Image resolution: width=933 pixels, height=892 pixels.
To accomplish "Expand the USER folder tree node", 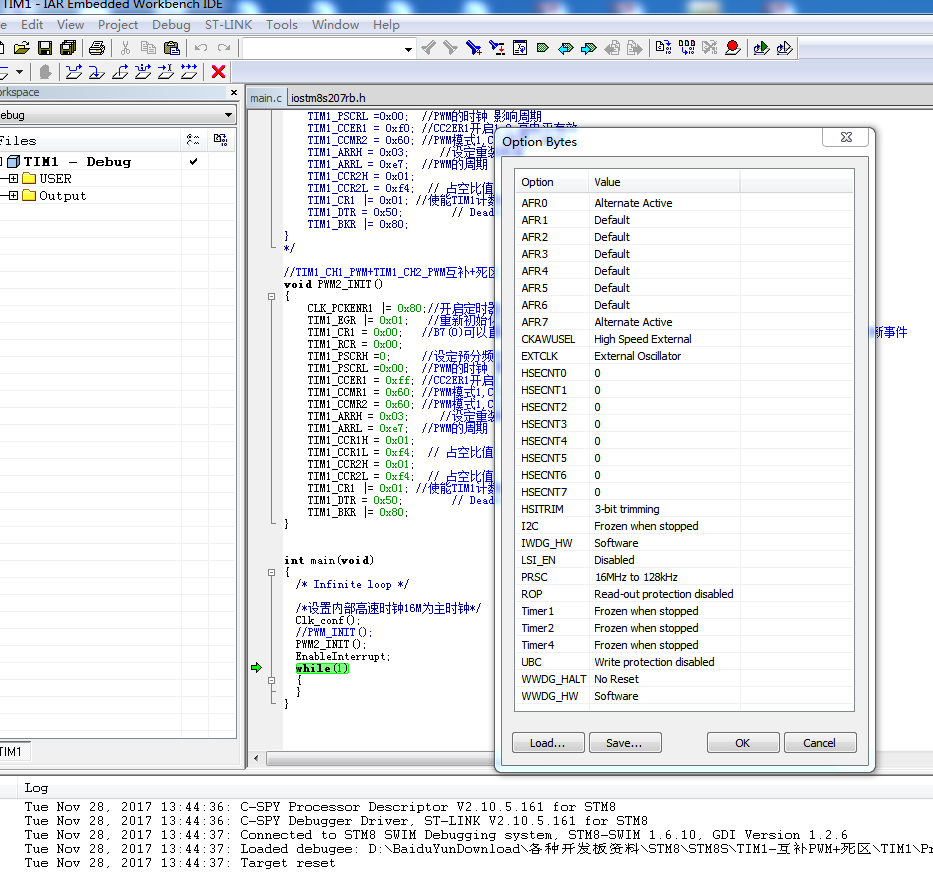I will [x=13, y=179].
